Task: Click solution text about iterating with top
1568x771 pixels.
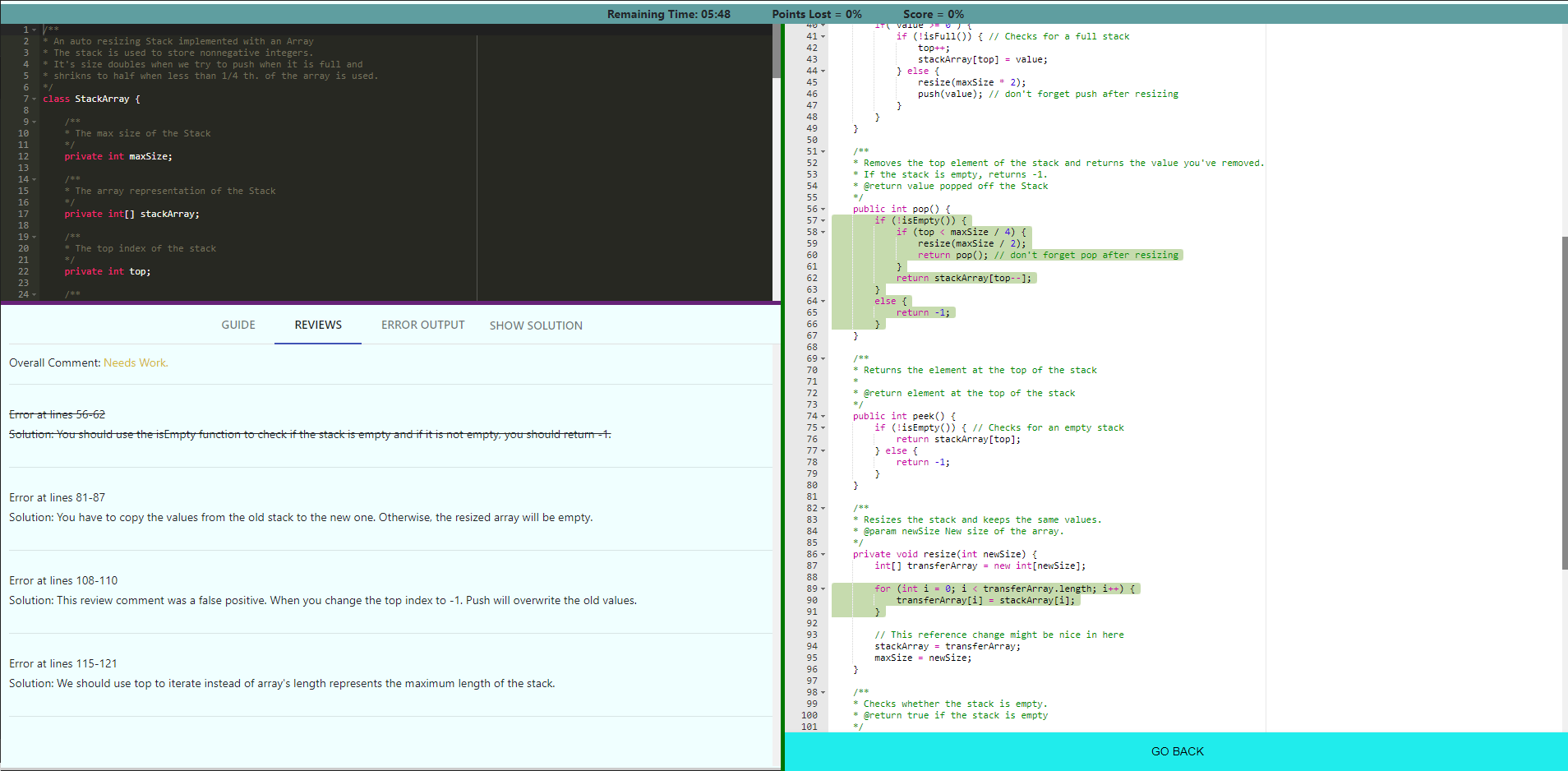Action: pos(282,683)
